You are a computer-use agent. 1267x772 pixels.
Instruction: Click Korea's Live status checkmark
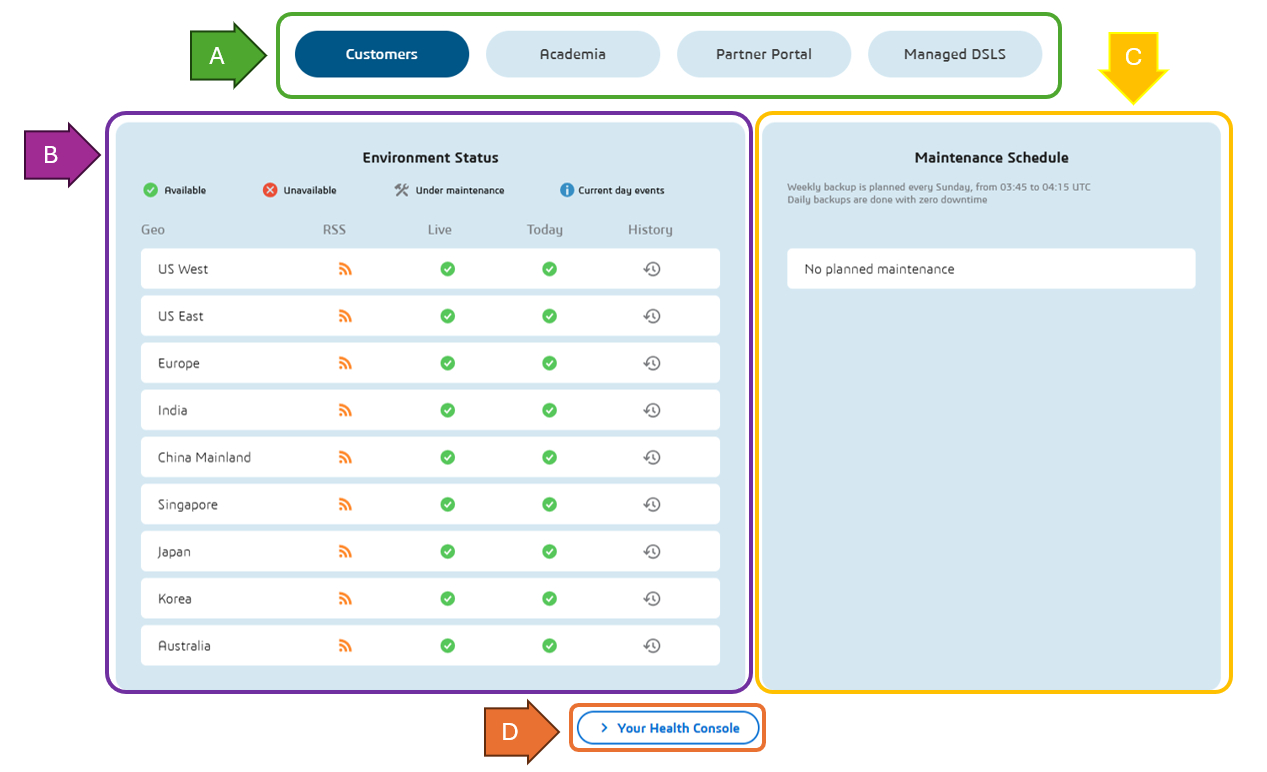[447, 598]
